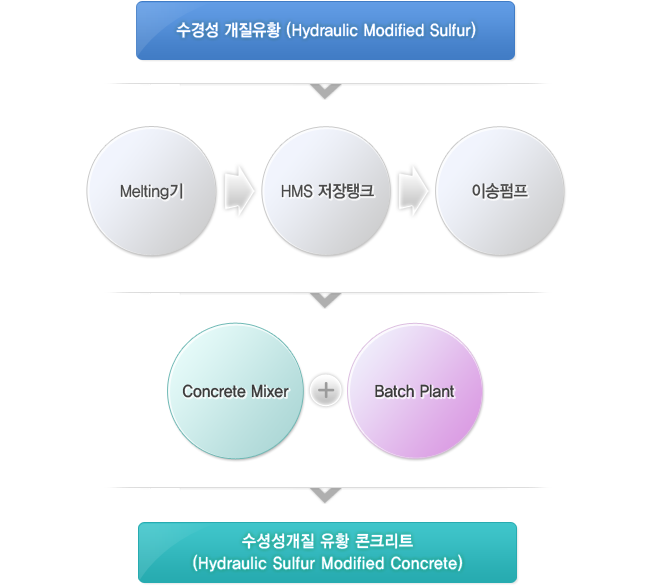Image resolution: width=650 pixels, height=585 pixels.
Task: Click the down chevron above the teal box
Action: (325, 495)
